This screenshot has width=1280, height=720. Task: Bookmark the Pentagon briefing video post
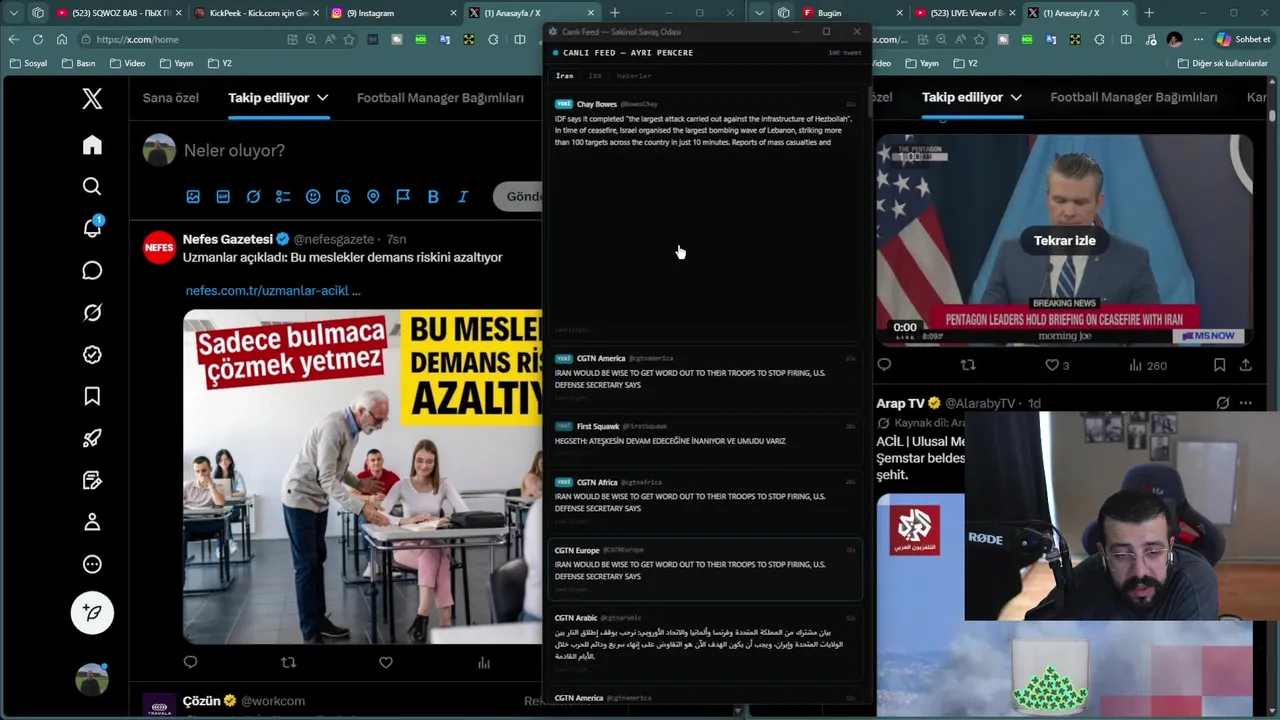click(x=1219, y=365)
